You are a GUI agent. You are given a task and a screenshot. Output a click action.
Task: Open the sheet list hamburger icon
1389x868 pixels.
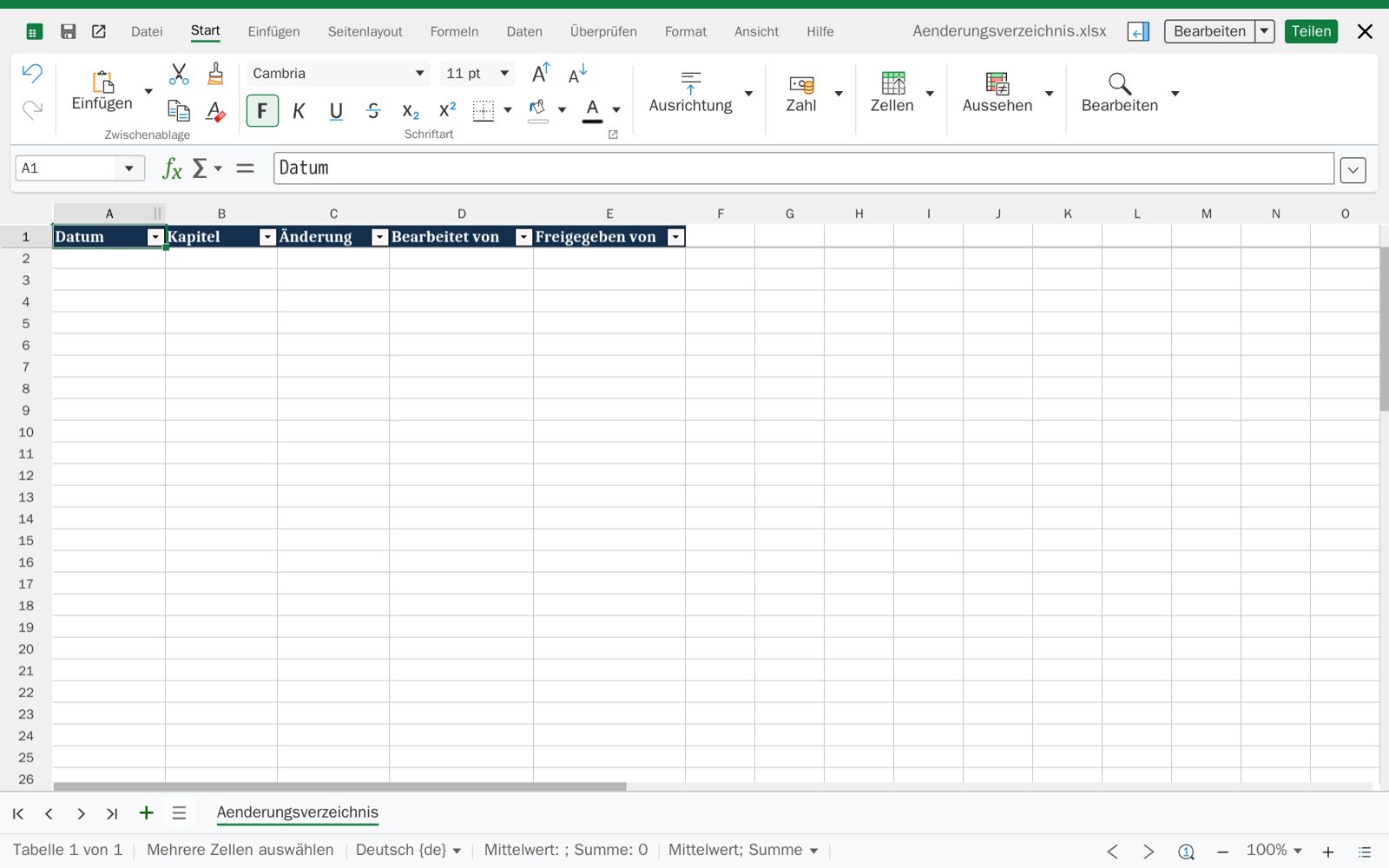click(180, 812)
